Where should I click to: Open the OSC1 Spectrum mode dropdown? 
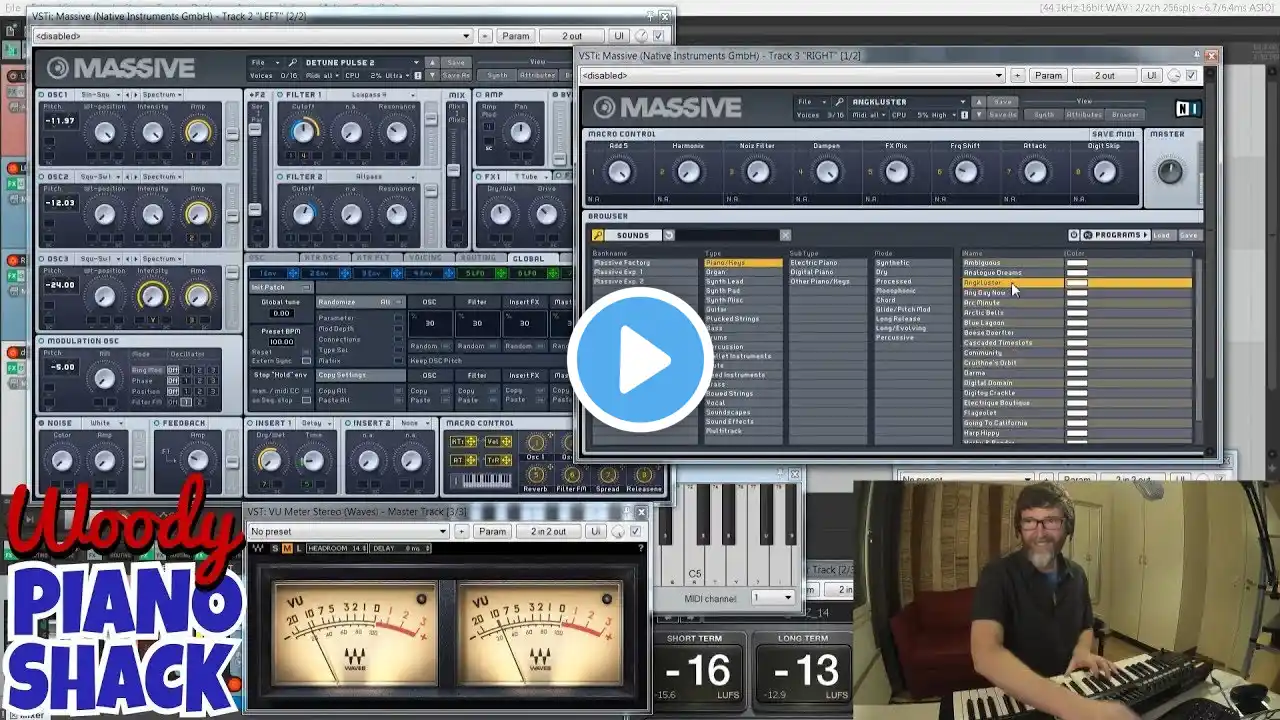(x=162, y=95)
